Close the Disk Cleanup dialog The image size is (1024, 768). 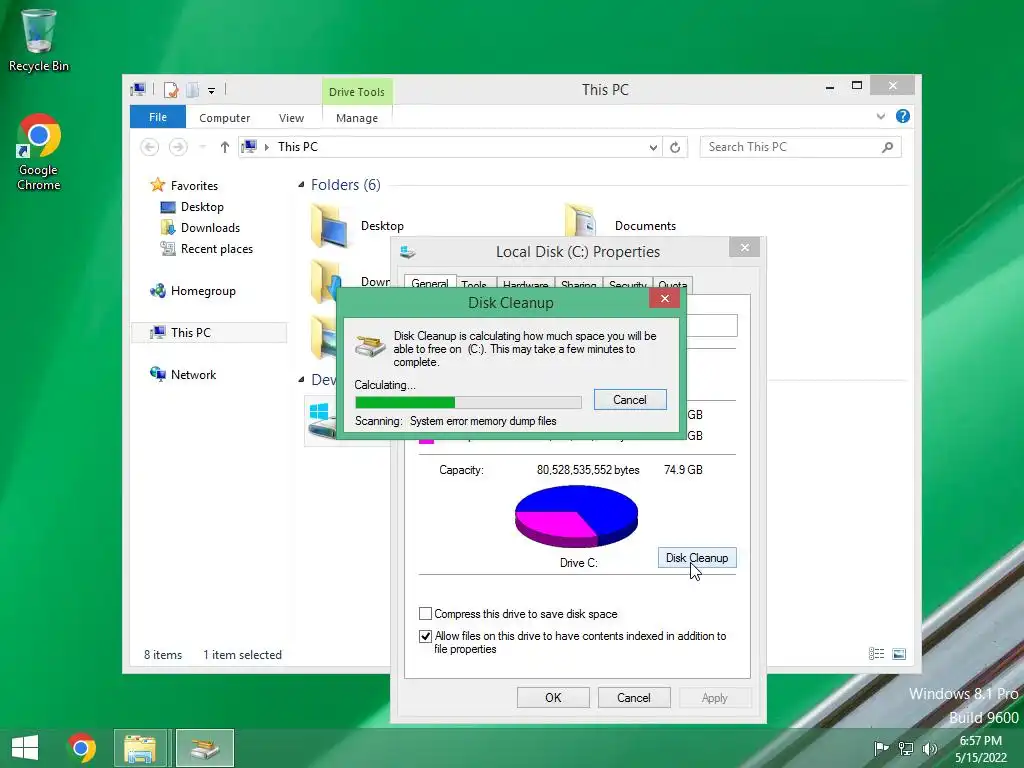pyautogui.click(x=664, y=298)
